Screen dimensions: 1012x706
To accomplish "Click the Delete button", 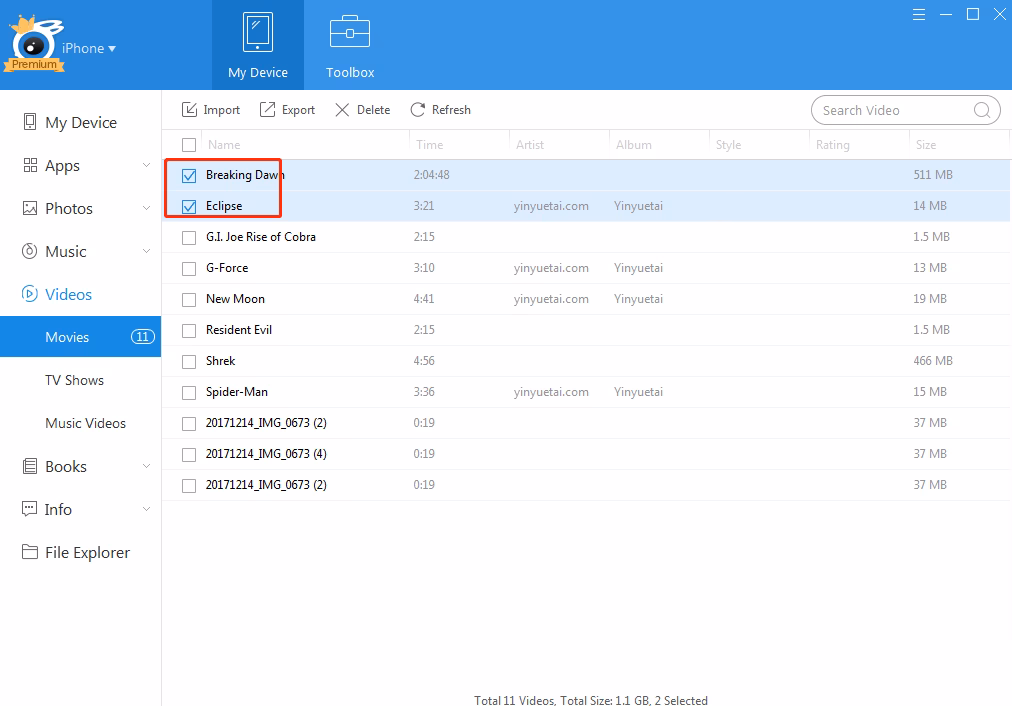I will click(x=362, y=109).
